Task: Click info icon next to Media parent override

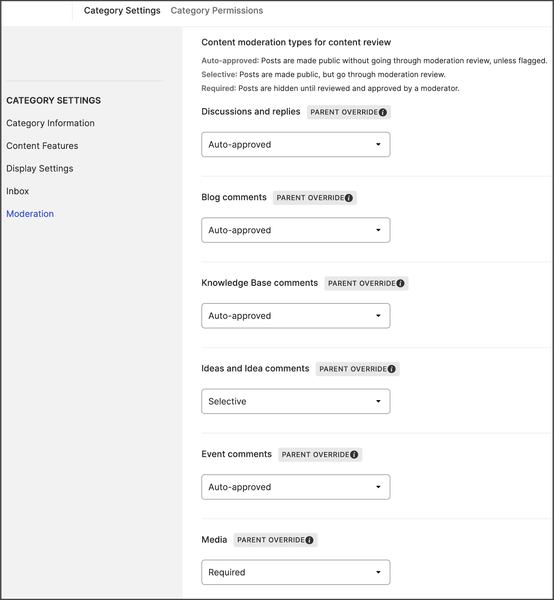Action: point(310,540)
